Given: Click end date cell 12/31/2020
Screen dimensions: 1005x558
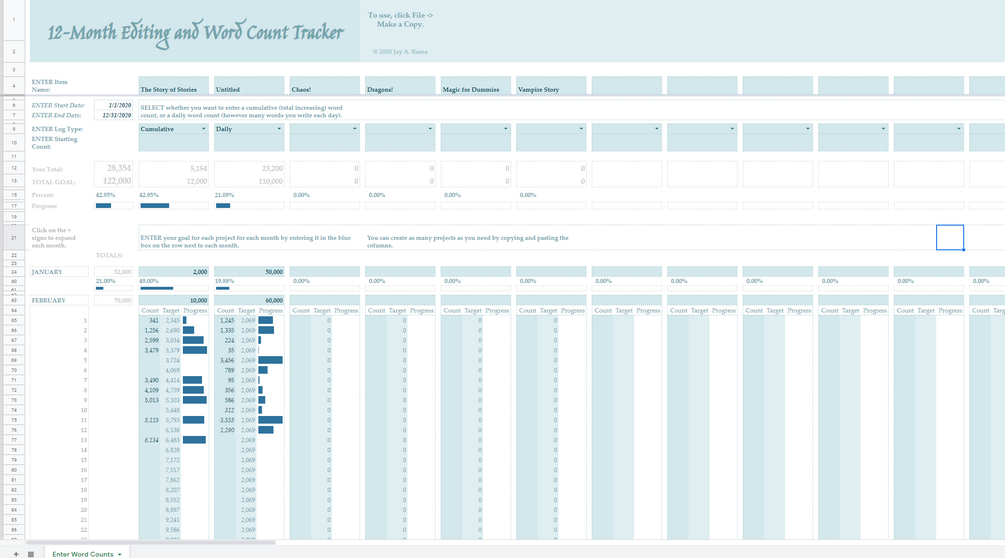Looking at the screenshot, I should (x=113, y=115).
